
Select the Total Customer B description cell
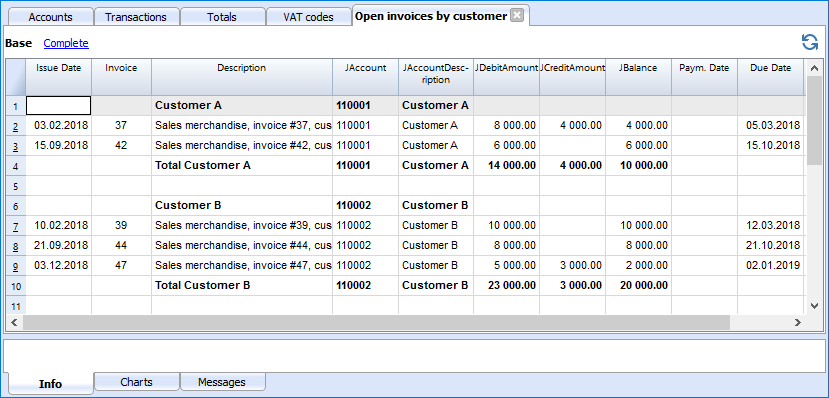click(242, 285)
